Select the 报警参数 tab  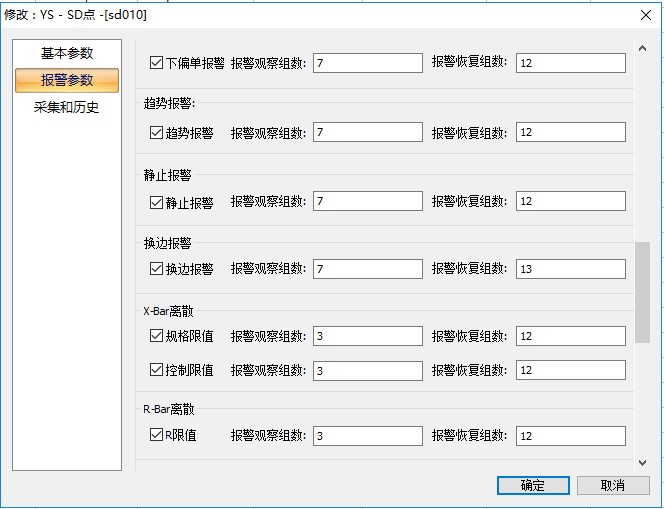pos(67,80)
